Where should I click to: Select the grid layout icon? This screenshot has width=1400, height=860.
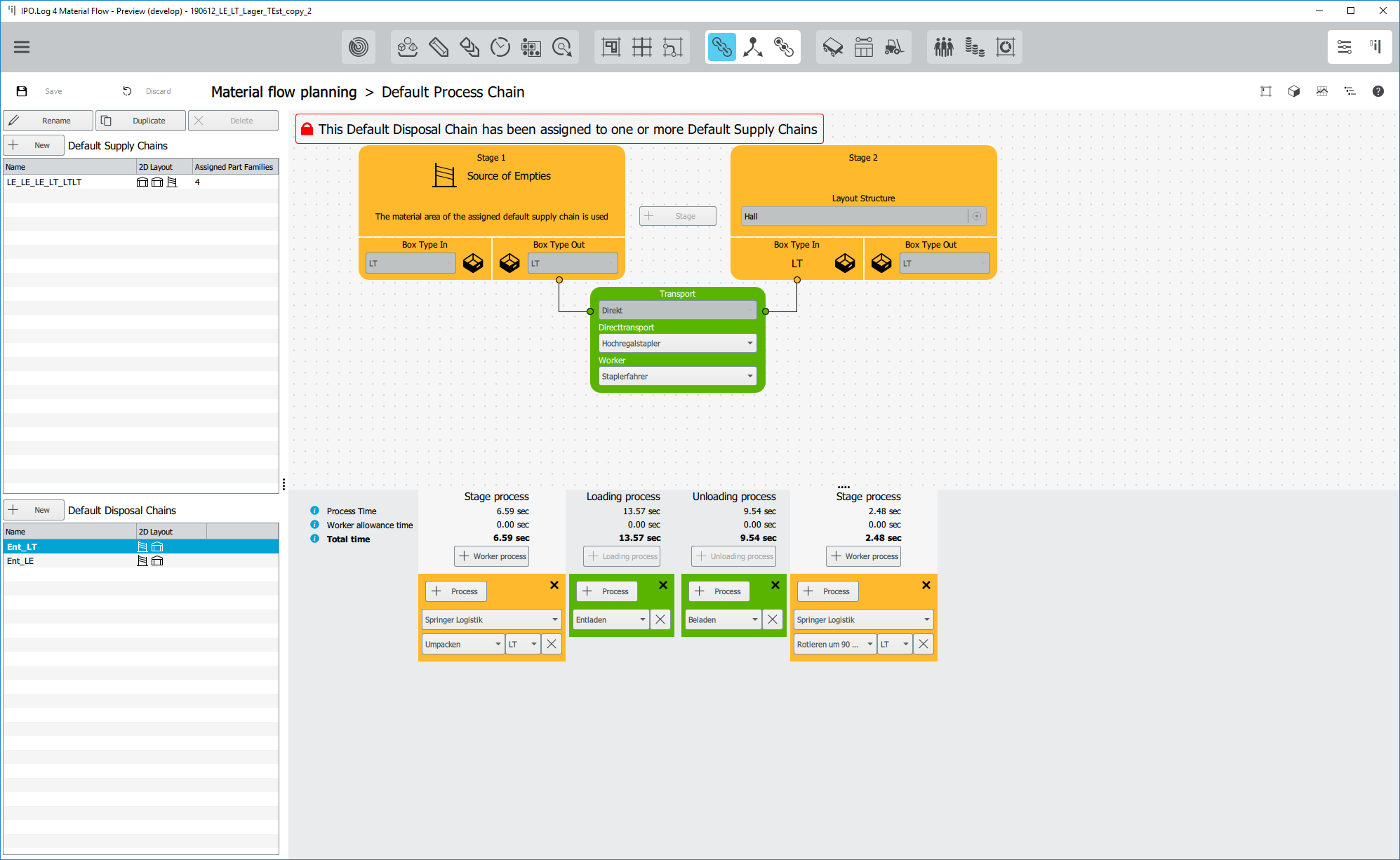tap(641, 47)
